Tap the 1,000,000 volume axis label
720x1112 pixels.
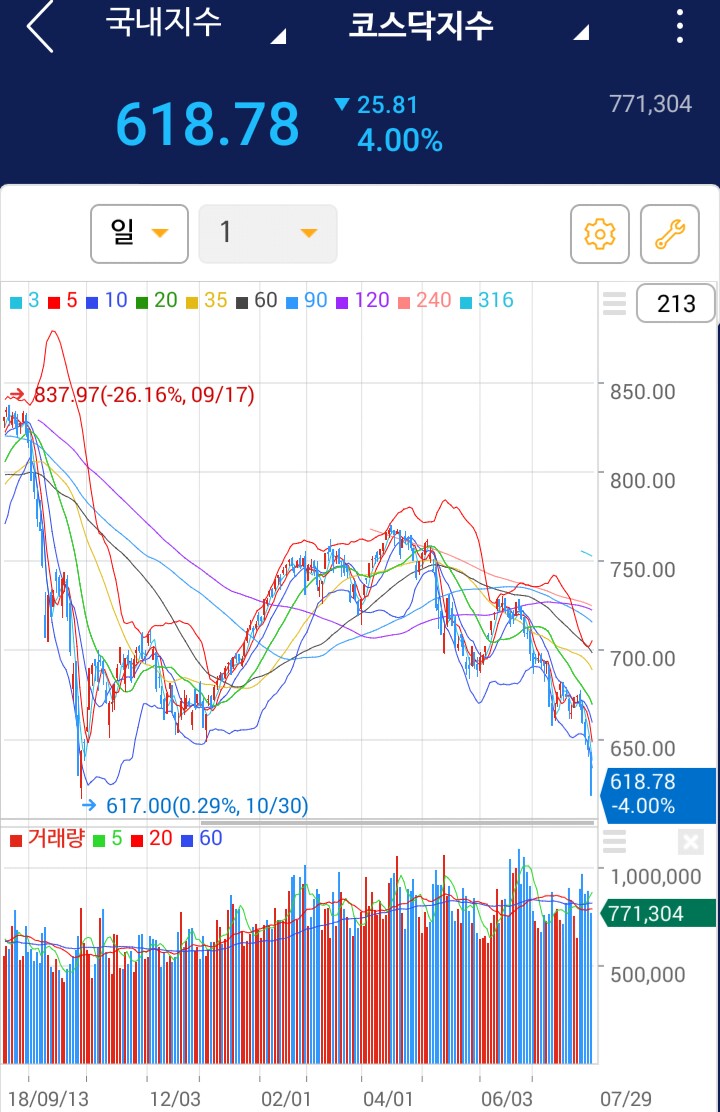[x=655, y=877]
